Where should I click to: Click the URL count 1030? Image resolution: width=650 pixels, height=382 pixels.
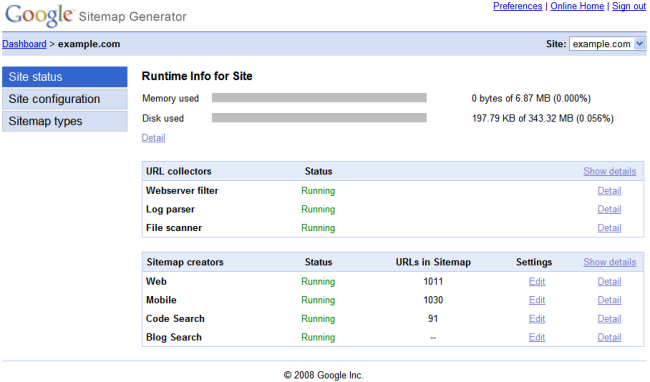coord(433,300)
